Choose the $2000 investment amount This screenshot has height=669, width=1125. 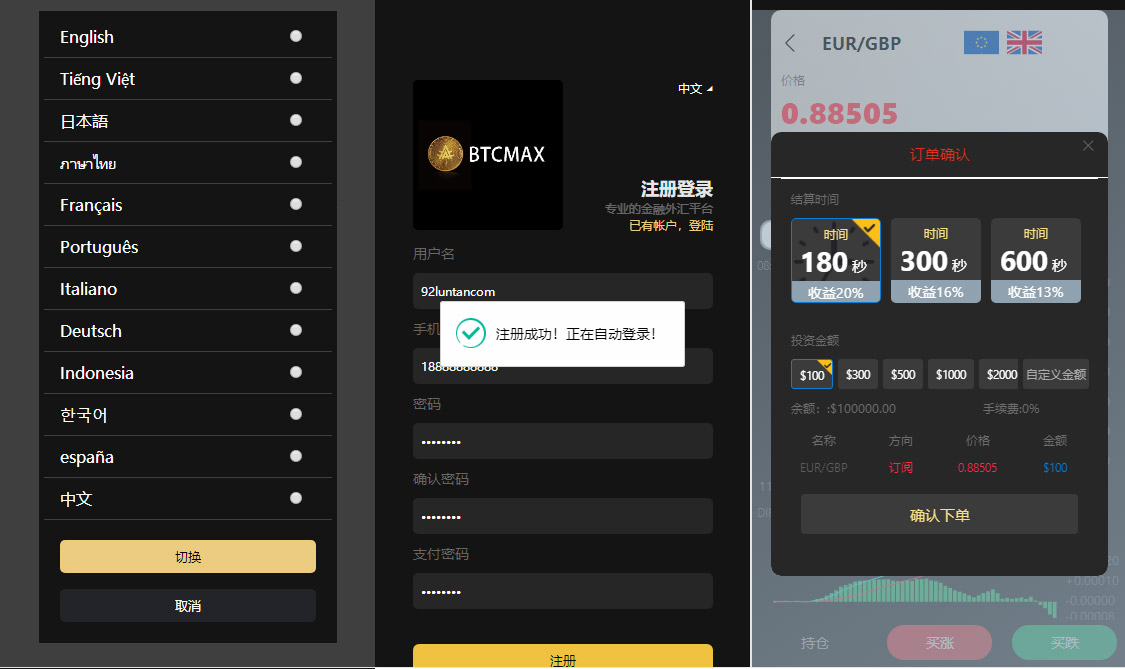coord(1001,375)
